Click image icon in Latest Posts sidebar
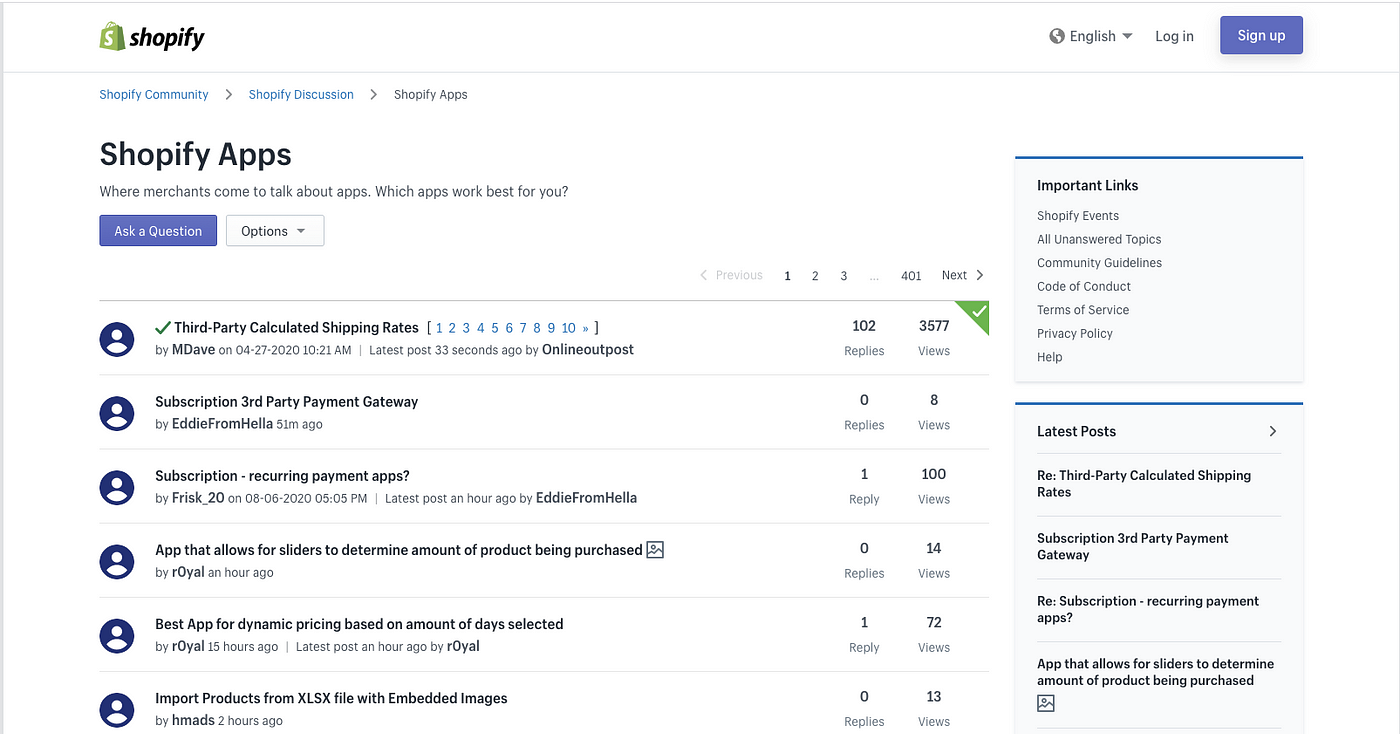 pyautogui.click(x=1046, y=703)
